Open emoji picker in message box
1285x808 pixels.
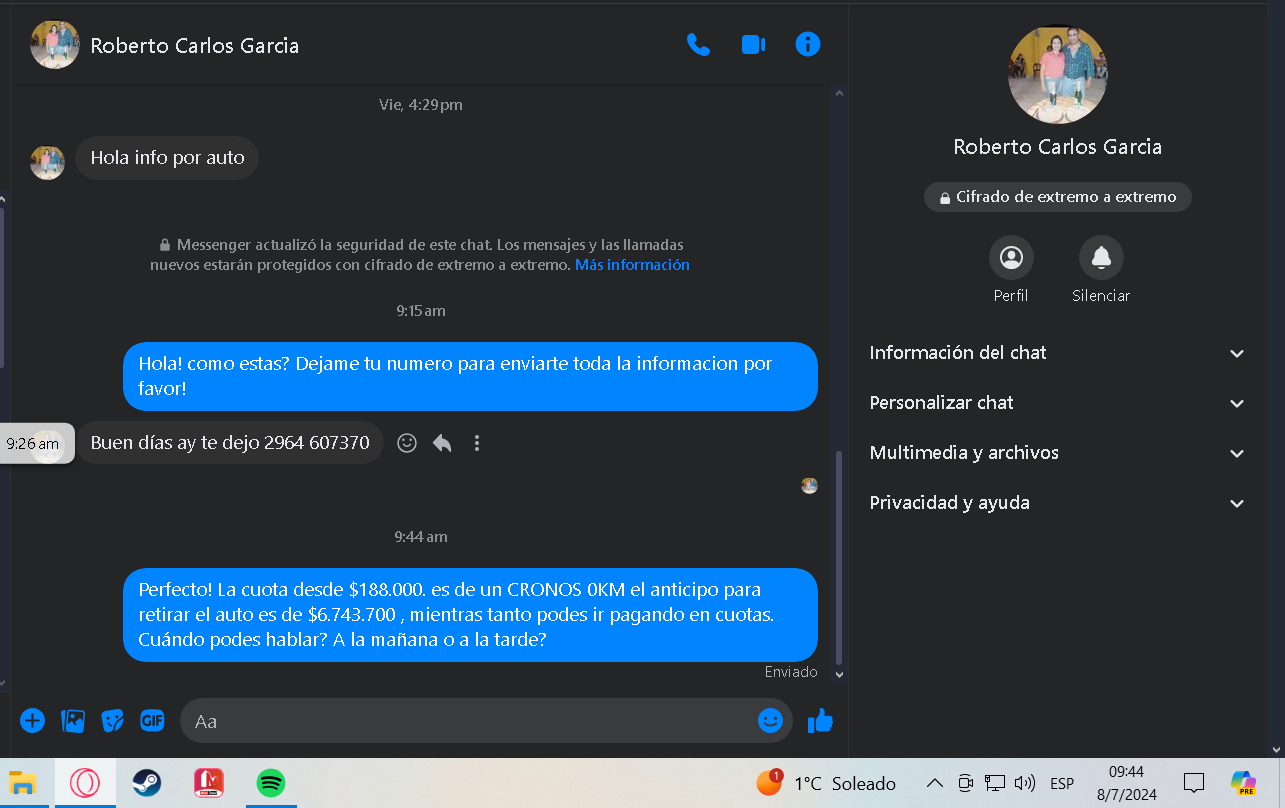(x=769, y=720)
